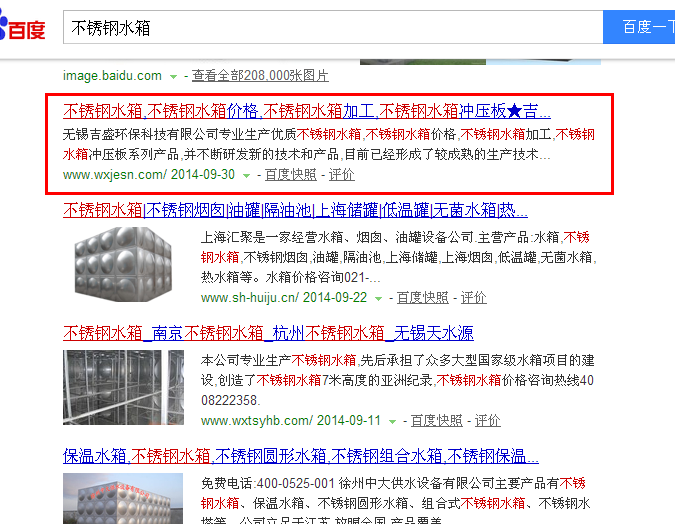Click the Baidu logo
Viewport: 675px width, 524px height.
22,27
